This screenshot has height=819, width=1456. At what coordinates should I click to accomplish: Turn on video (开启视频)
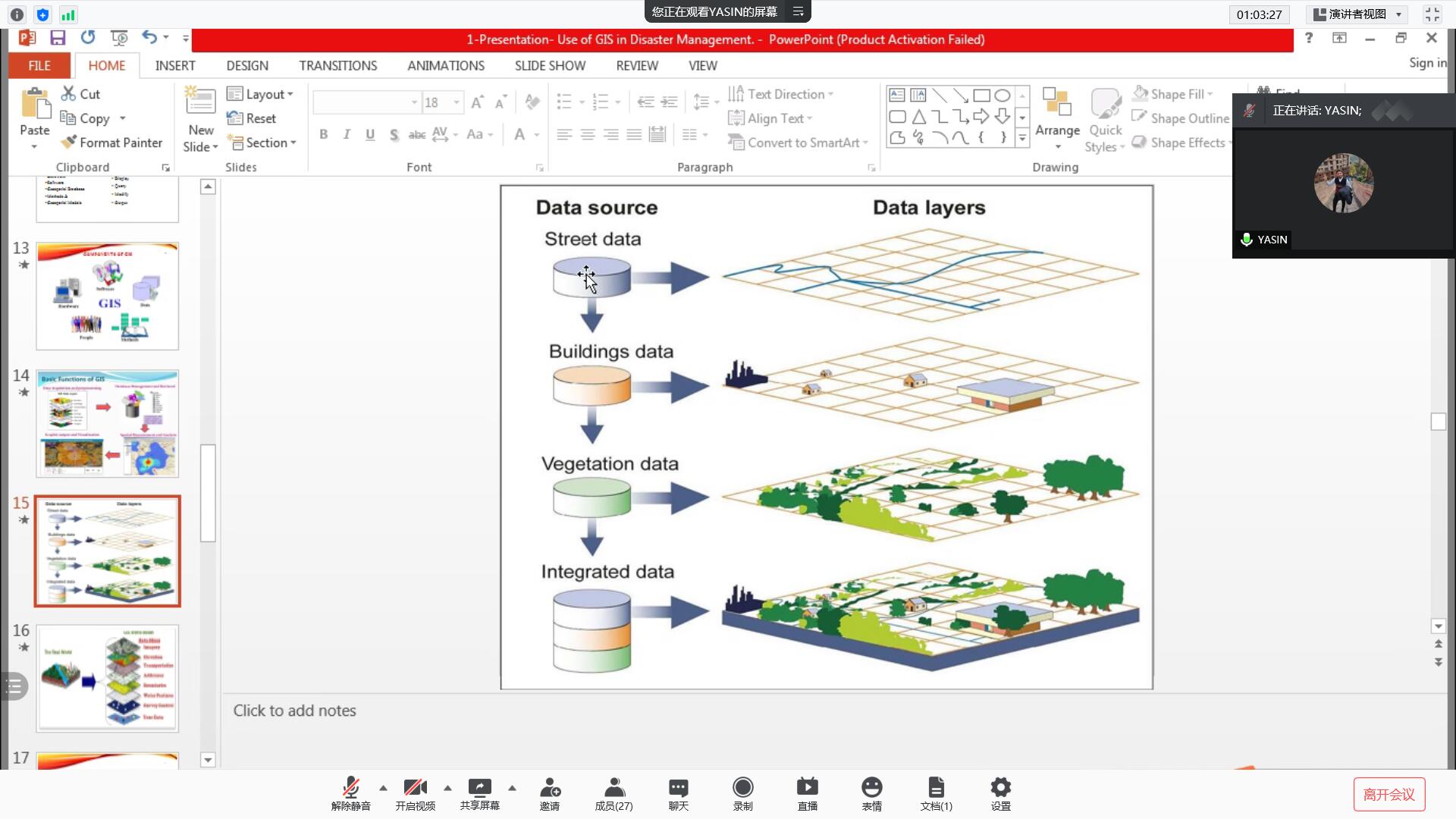tap(415, 788)
